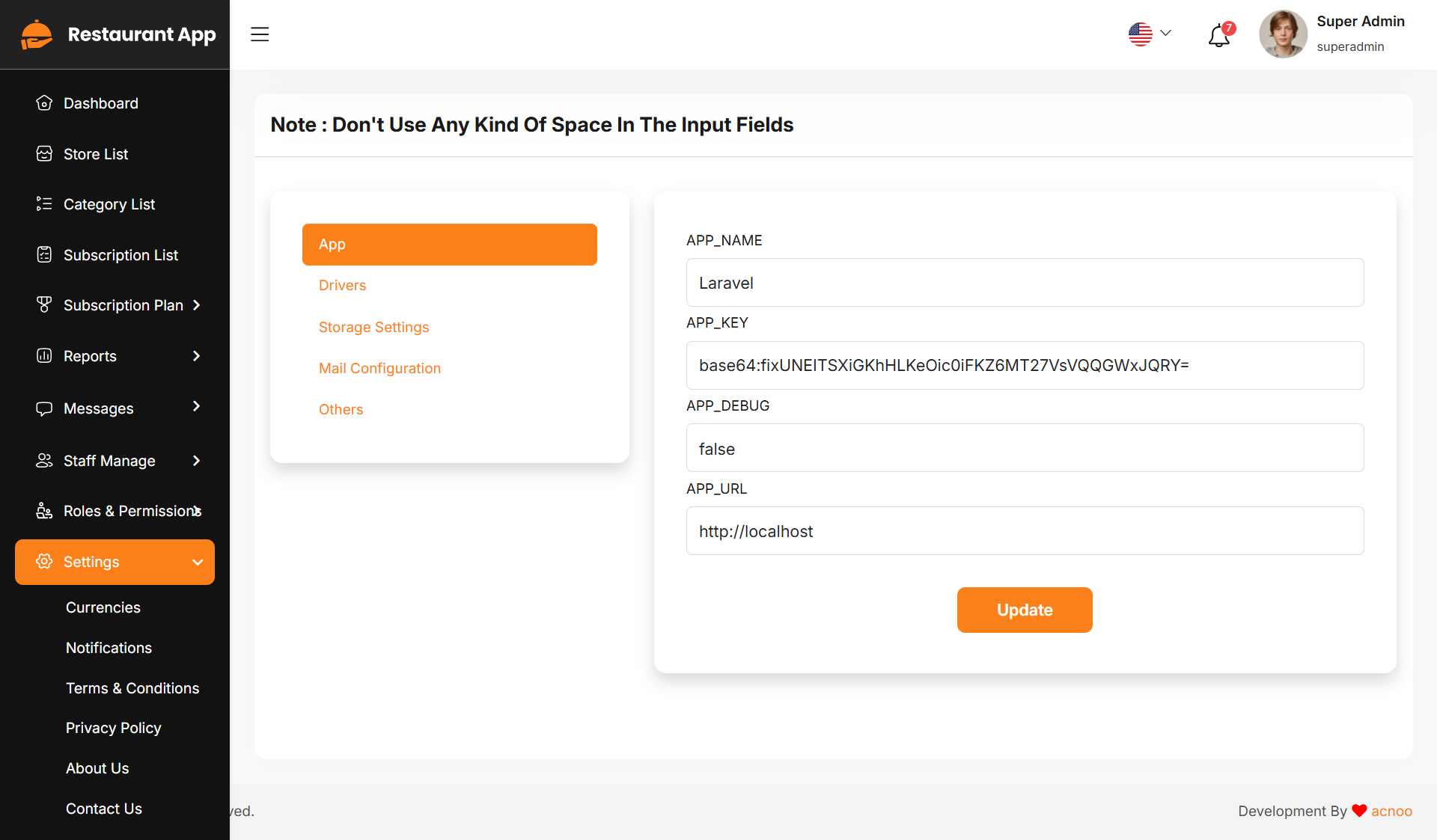Click the Staff Manage people icon
1437x840 pixels.
point(44,461)
